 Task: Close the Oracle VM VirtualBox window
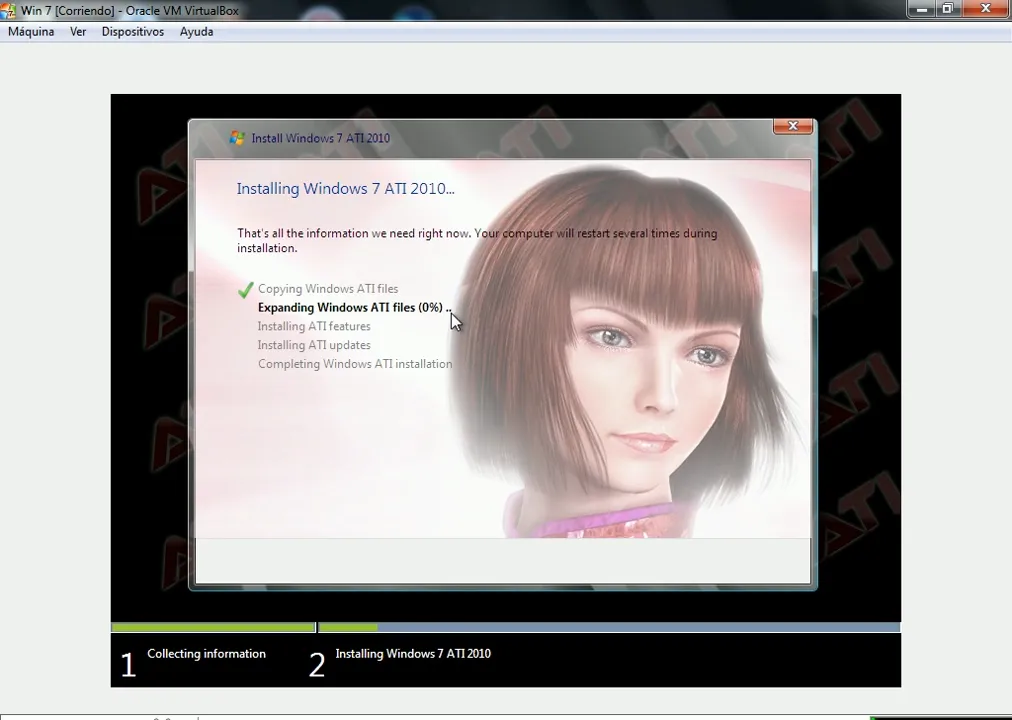click(x=986, y=9)
